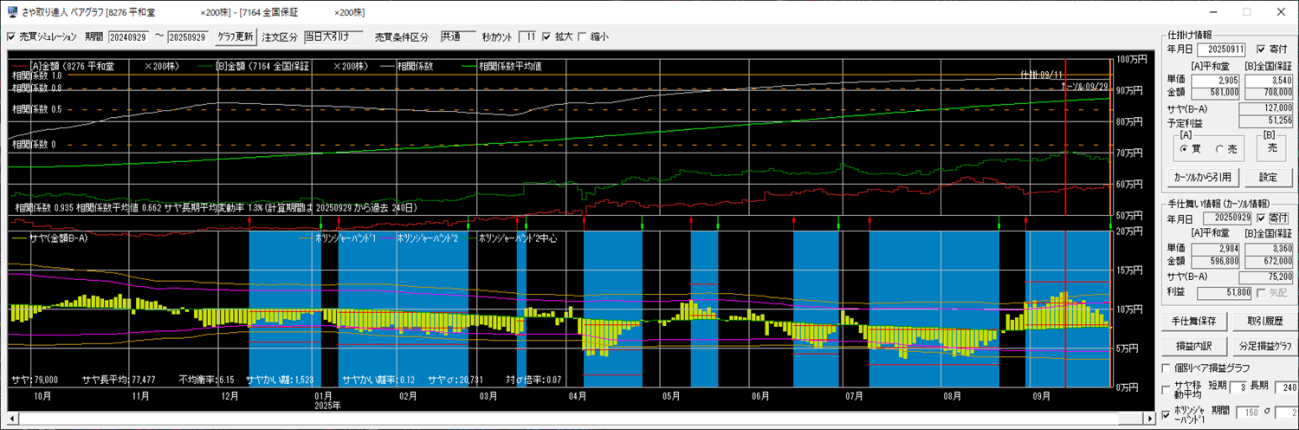Open the 売買条件区分 field showing 共通
The image size is (1299, 430).
pos(456,37)
